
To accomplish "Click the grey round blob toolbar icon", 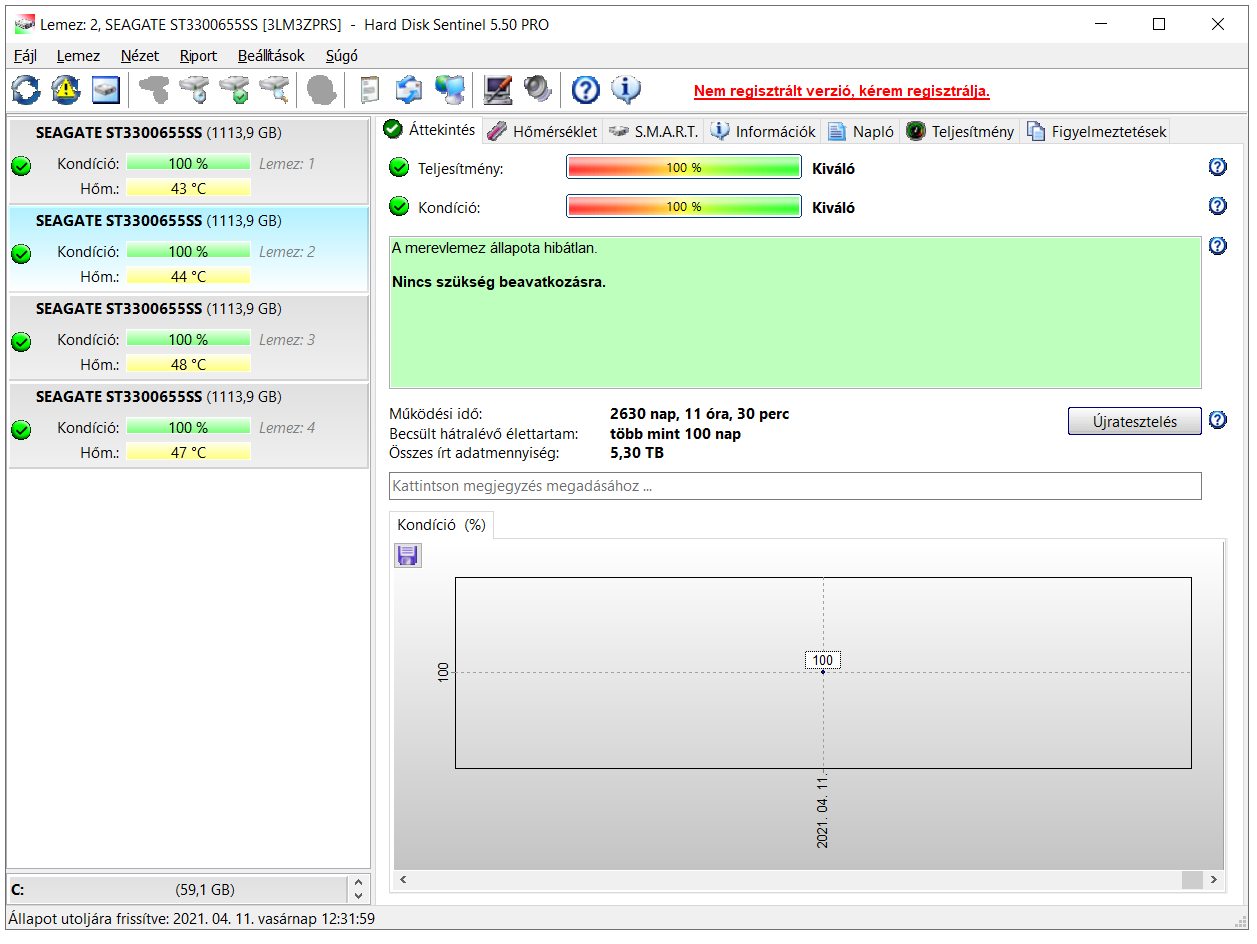I will 321,90.
